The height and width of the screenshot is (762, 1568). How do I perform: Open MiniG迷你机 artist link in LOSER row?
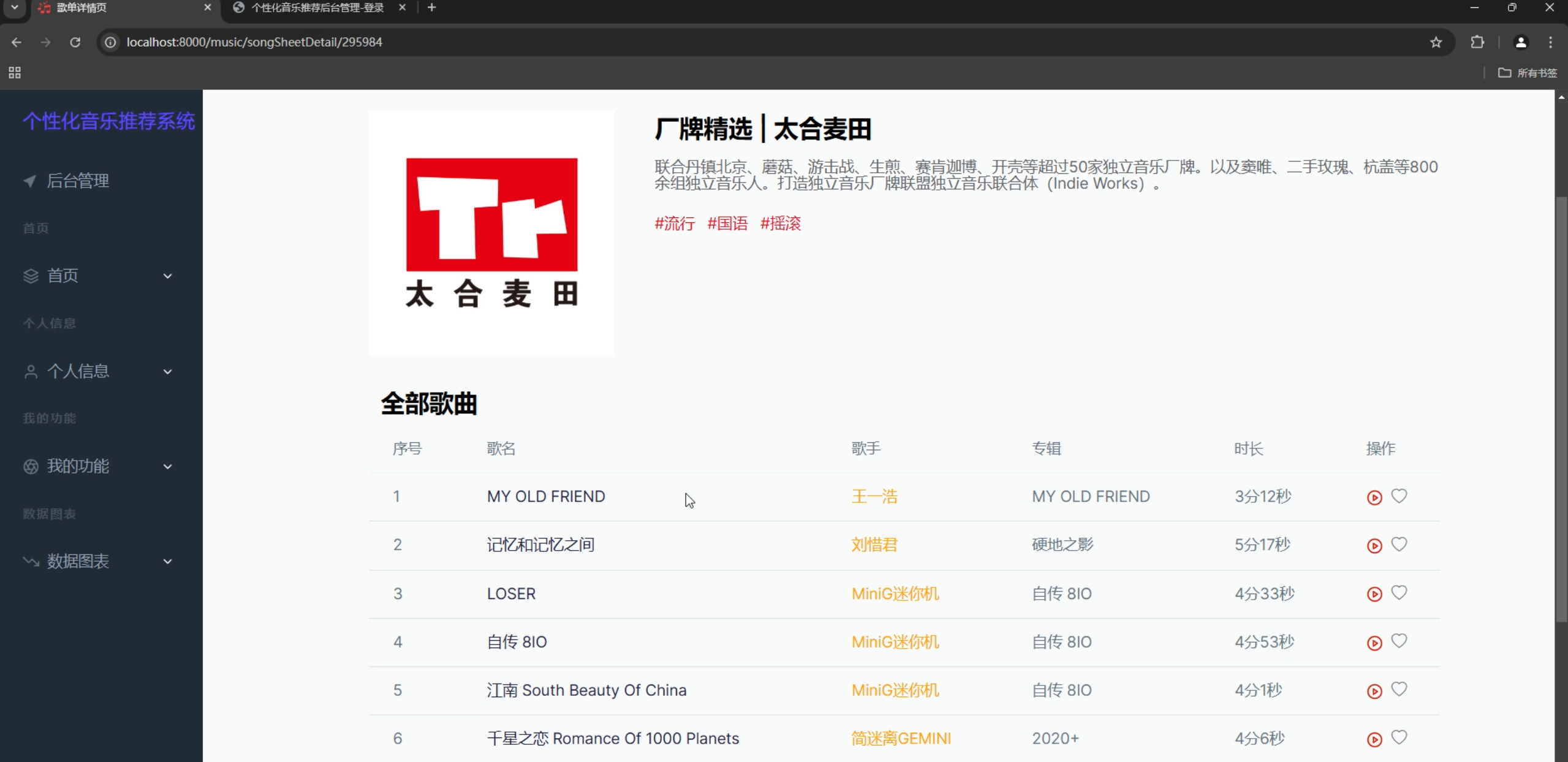tap(895, 594)
